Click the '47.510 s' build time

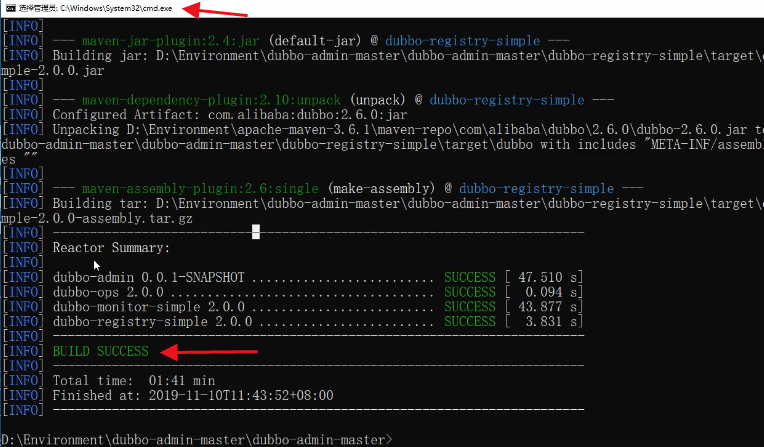[x=547, y=277]
